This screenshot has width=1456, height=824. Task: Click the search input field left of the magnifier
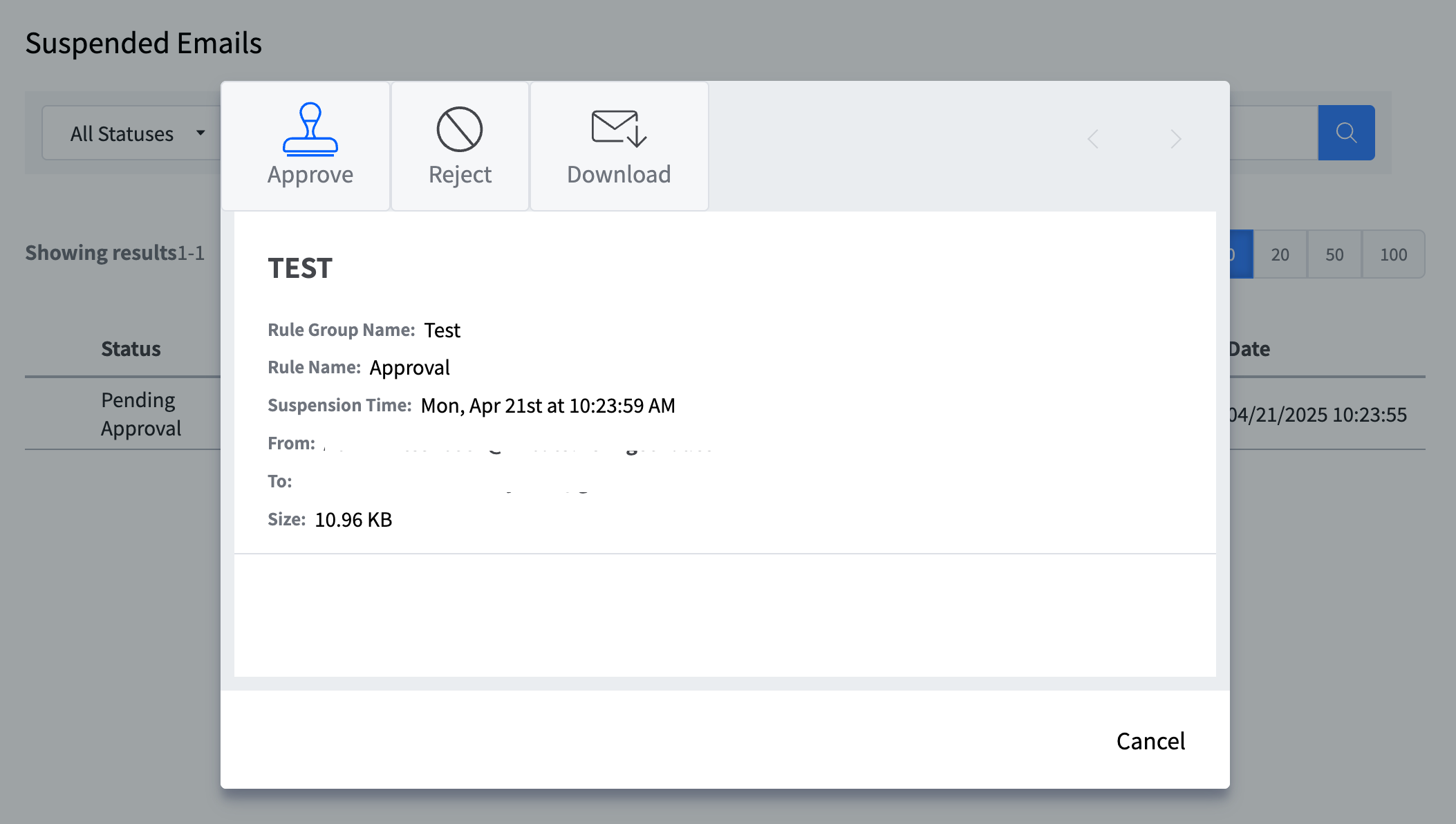click(1273, 133)
